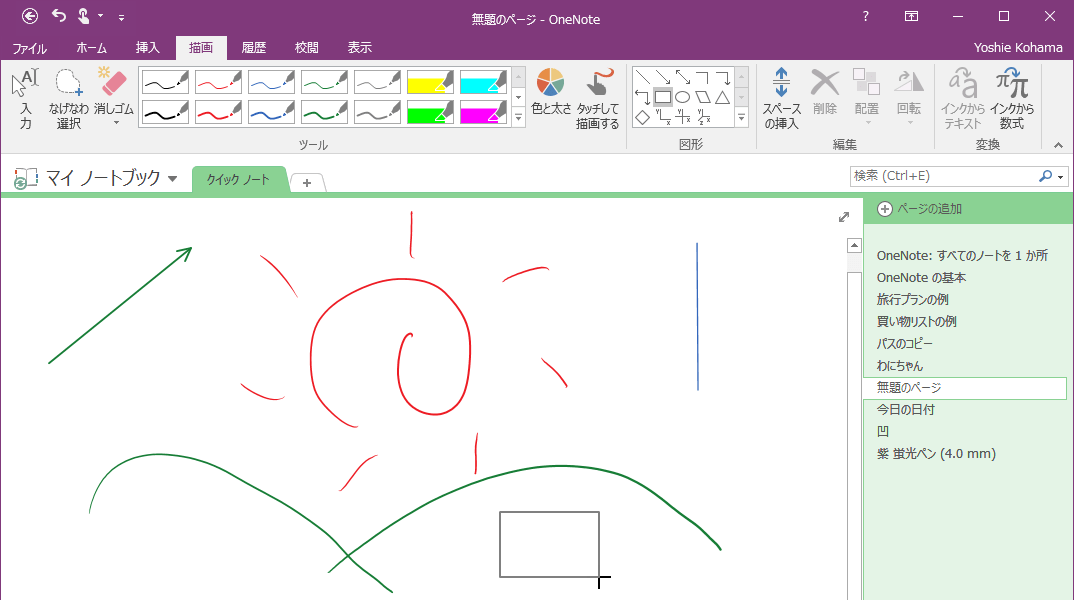1074x600 pixels.
Task: Convert ink with インクから数式
Action: click(x=1012, y=99)
